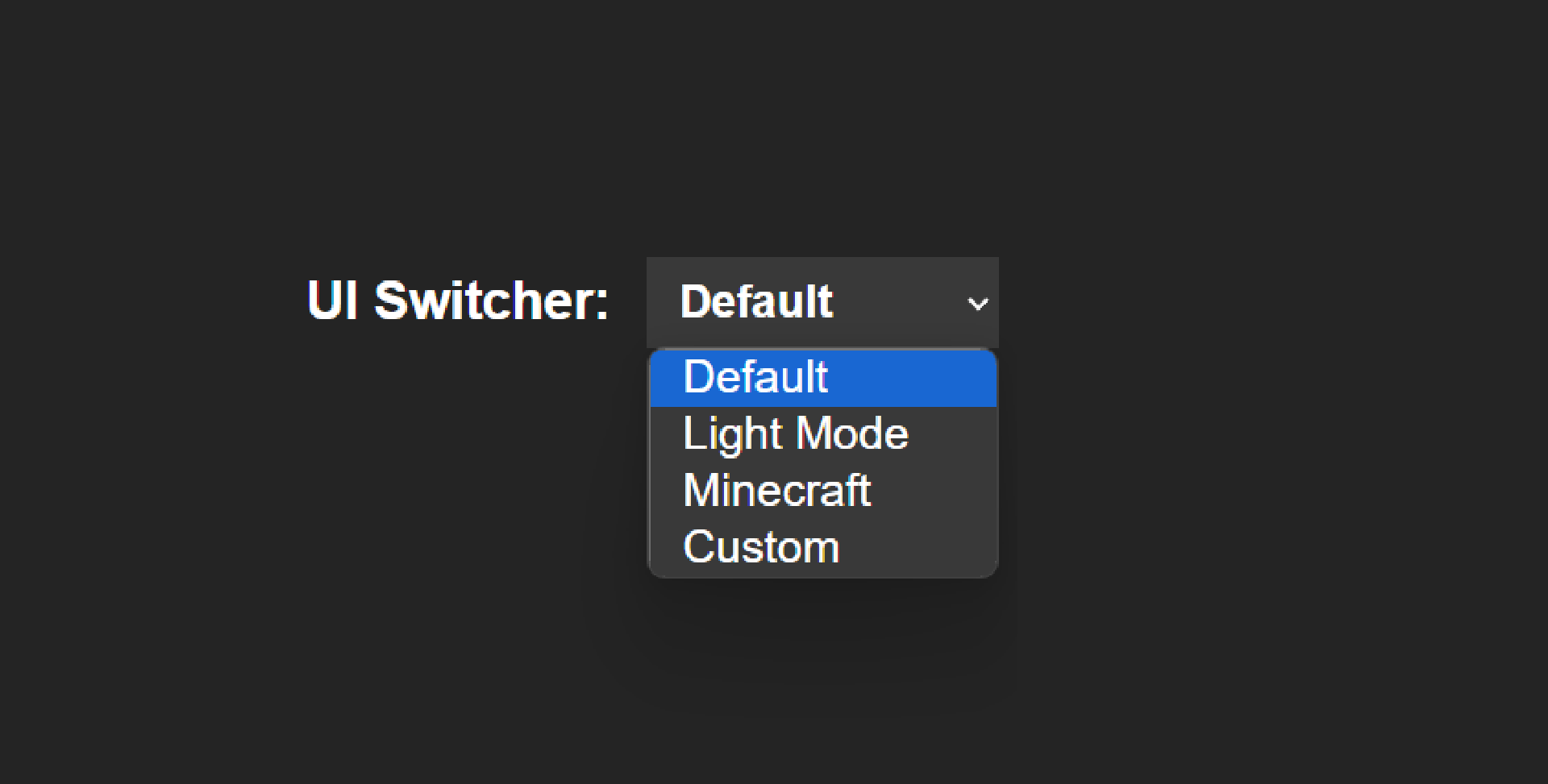
Task: Click the "UI Switcher:" label
Action: (x=457, y=301)
